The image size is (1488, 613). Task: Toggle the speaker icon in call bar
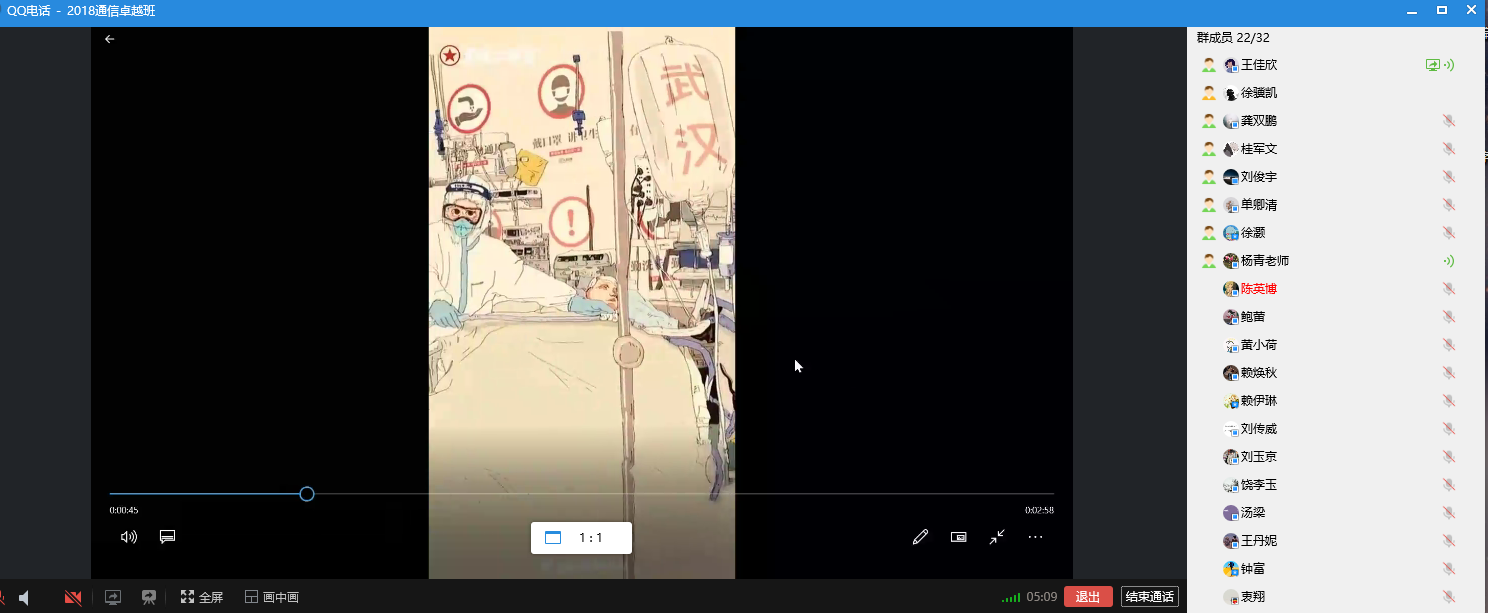(x=24, y=597)
